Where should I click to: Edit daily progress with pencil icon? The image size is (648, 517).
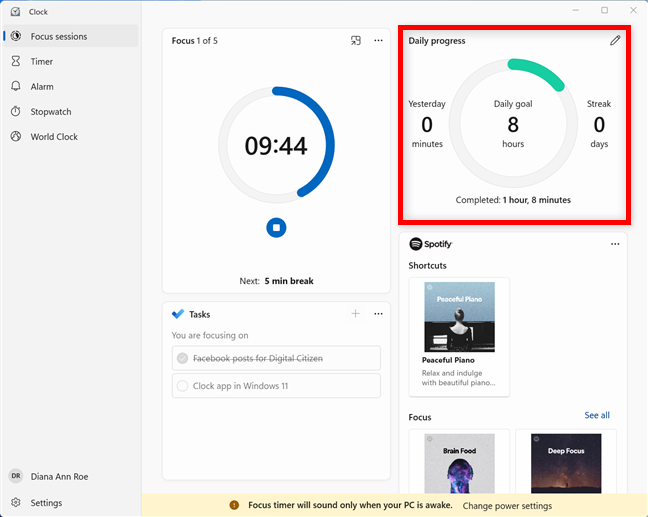coord(615,41)
